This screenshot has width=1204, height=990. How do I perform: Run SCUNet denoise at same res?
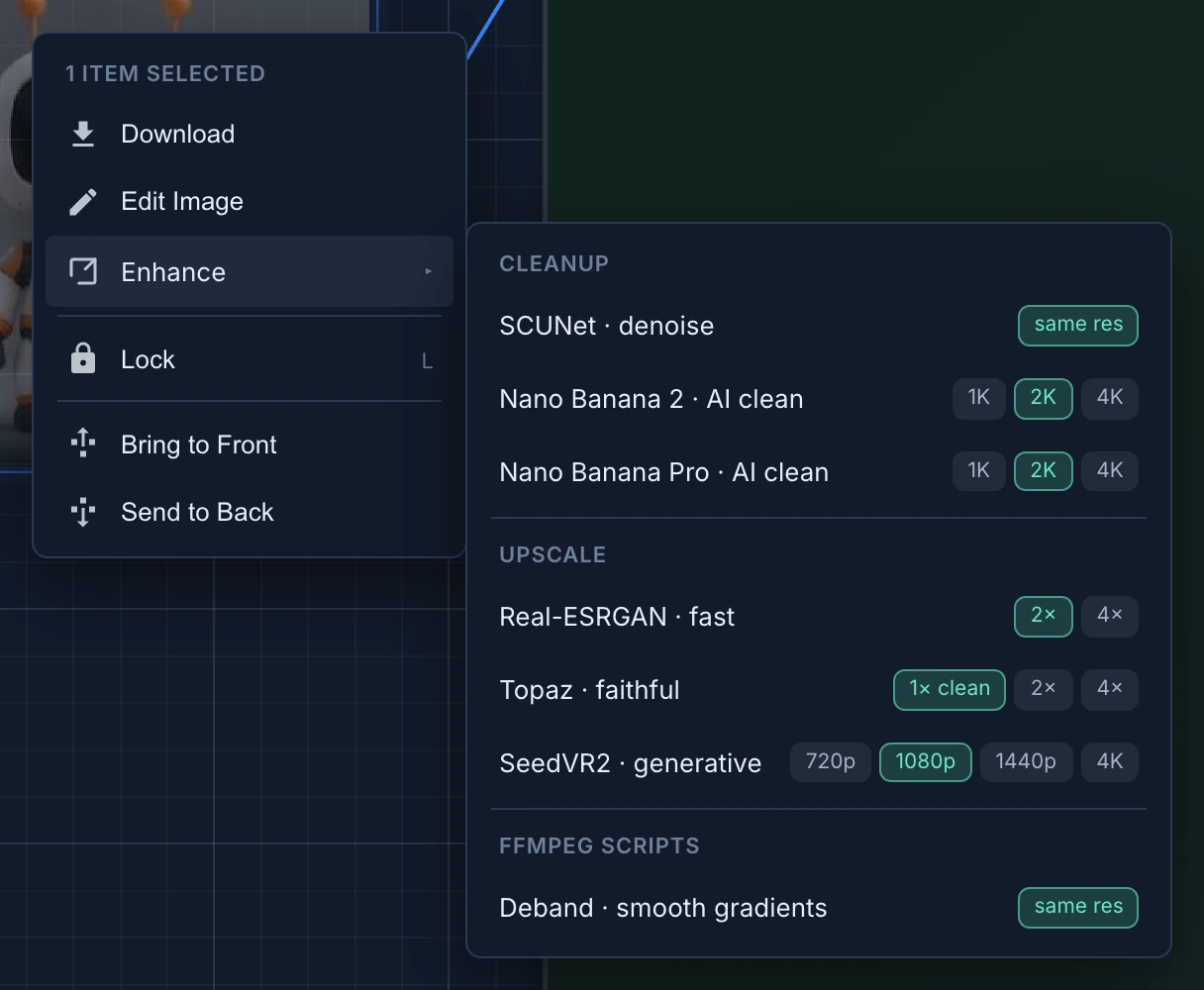1078,325
